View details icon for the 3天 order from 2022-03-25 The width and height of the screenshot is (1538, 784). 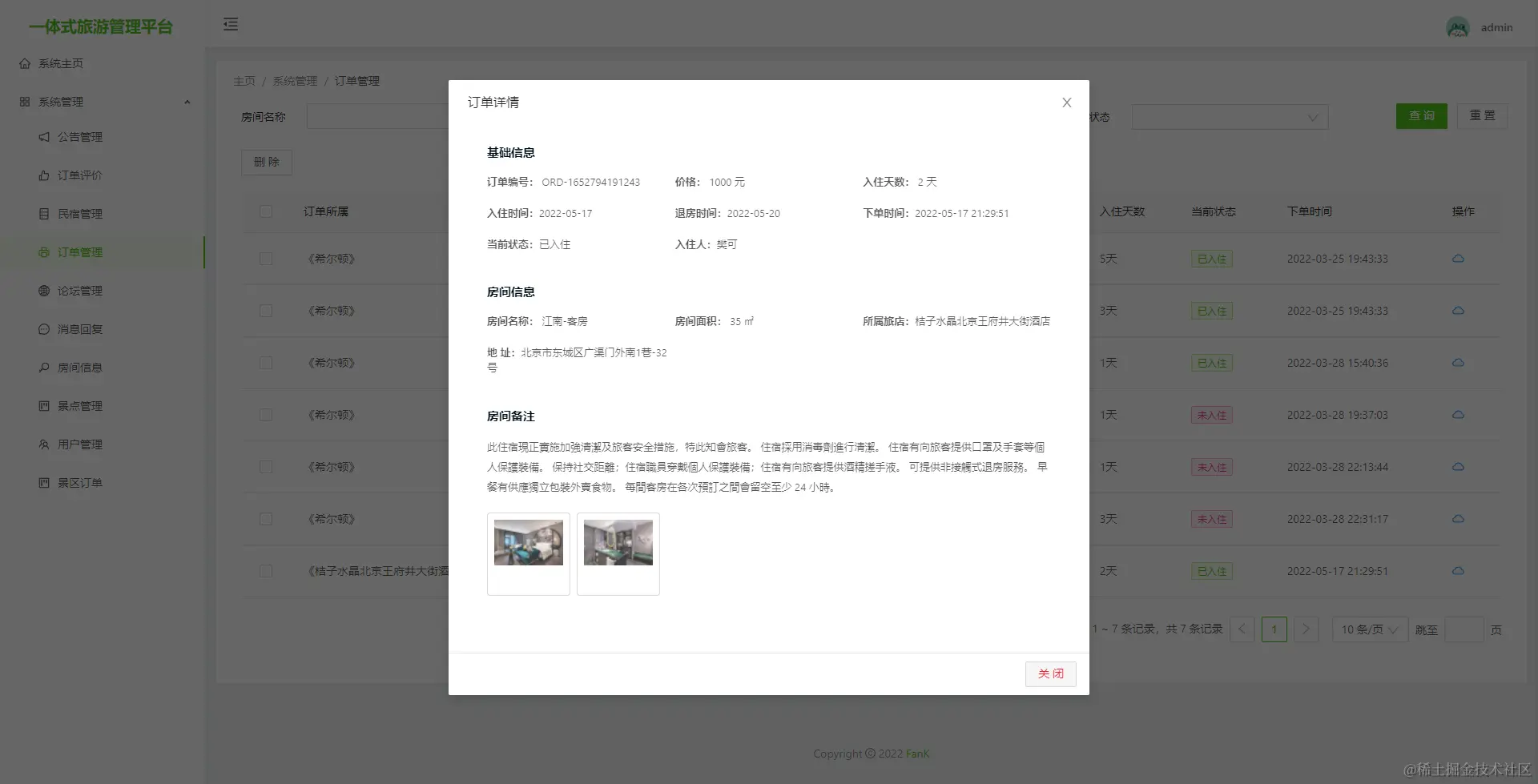pos(1458,311)
